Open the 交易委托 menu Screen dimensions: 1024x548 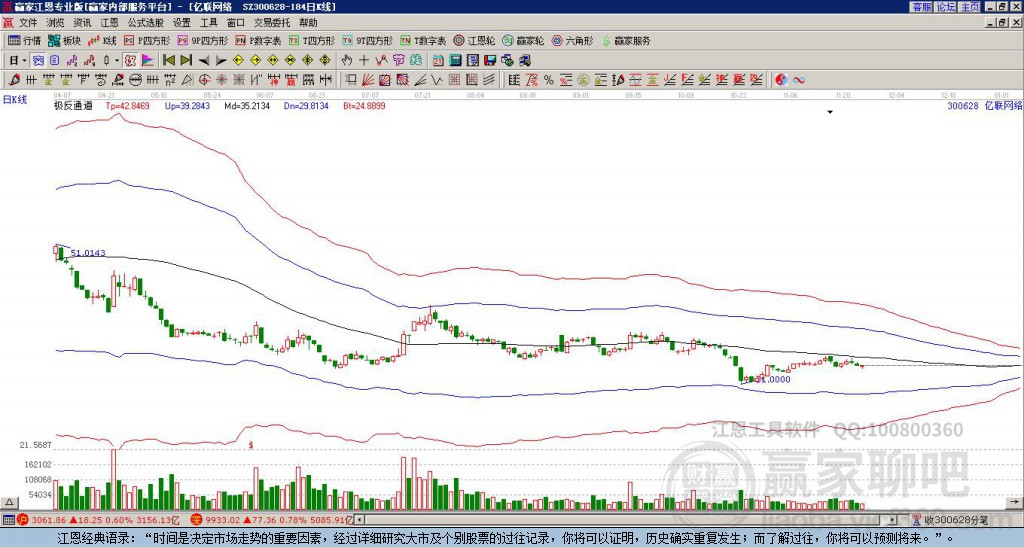[272, 23]
